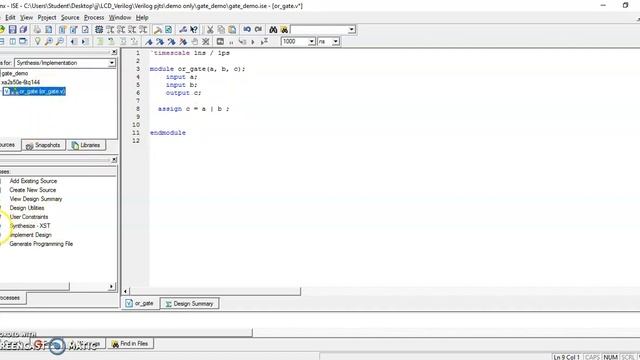The height and width of the screenshot is (360, 640).
Task: Click the Undo arrow icon
Action: click(247, 29)
